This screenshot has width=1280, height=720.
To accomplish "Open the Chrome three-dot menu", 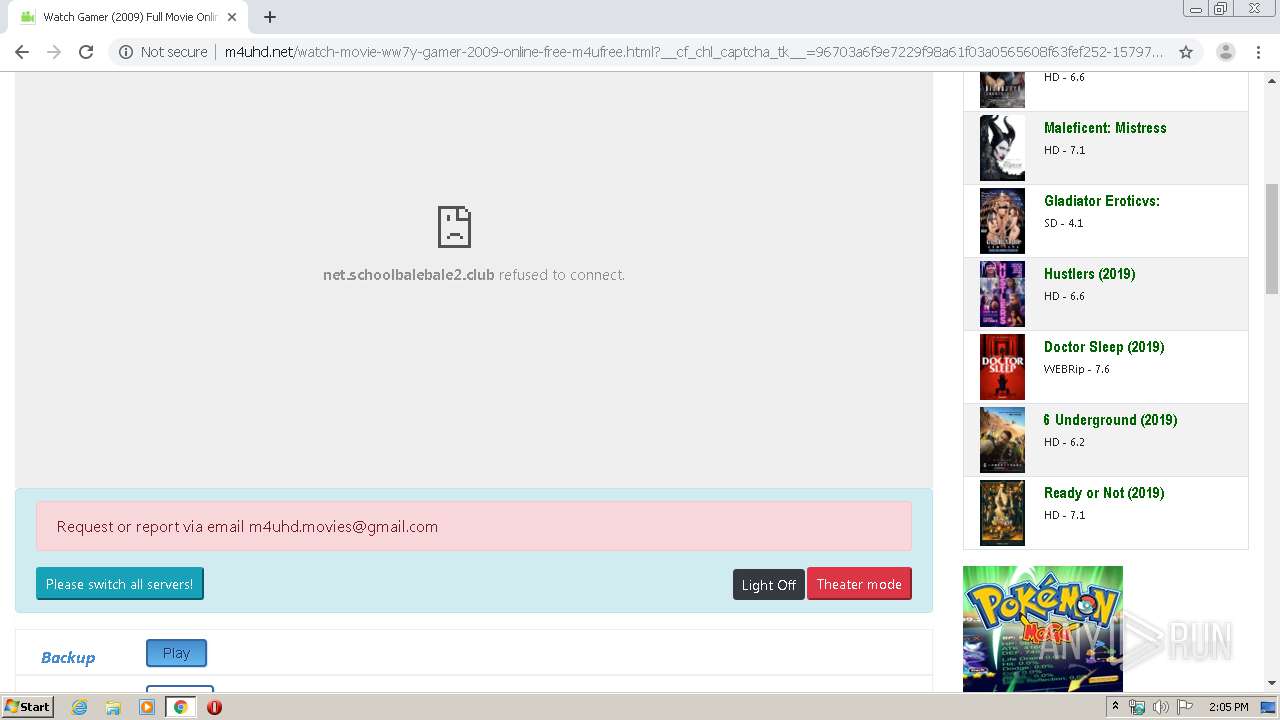I will (x=1259, y=52).
